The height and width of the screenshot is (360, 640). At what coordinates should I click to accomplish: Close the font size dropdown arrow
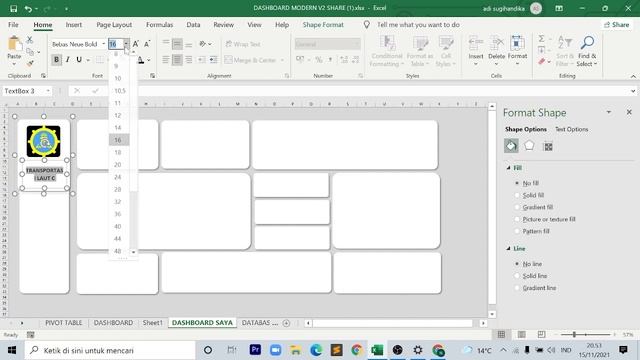point(126,44)
